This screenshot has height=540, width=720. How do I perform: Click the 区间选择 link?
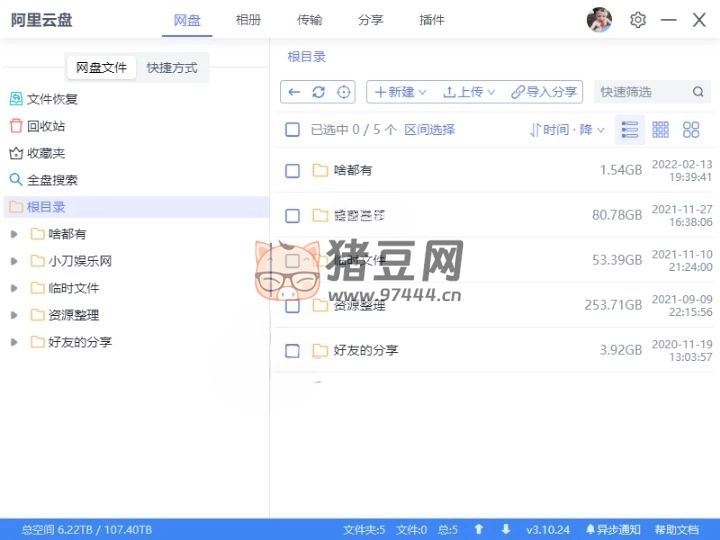coord(429,130)
